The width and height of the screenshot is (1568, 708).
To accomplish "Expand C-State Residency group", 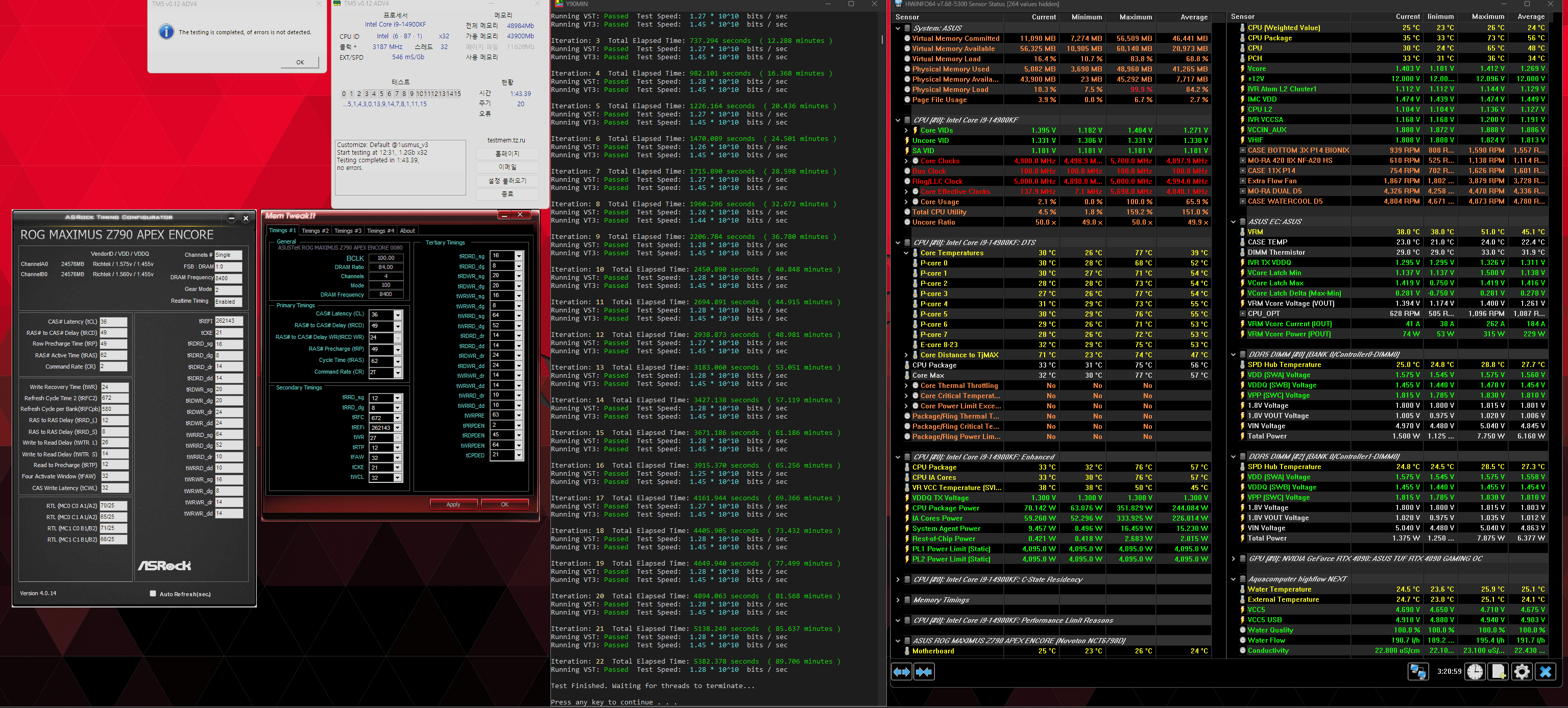I will pyautogui.click(x=898, y=579).
